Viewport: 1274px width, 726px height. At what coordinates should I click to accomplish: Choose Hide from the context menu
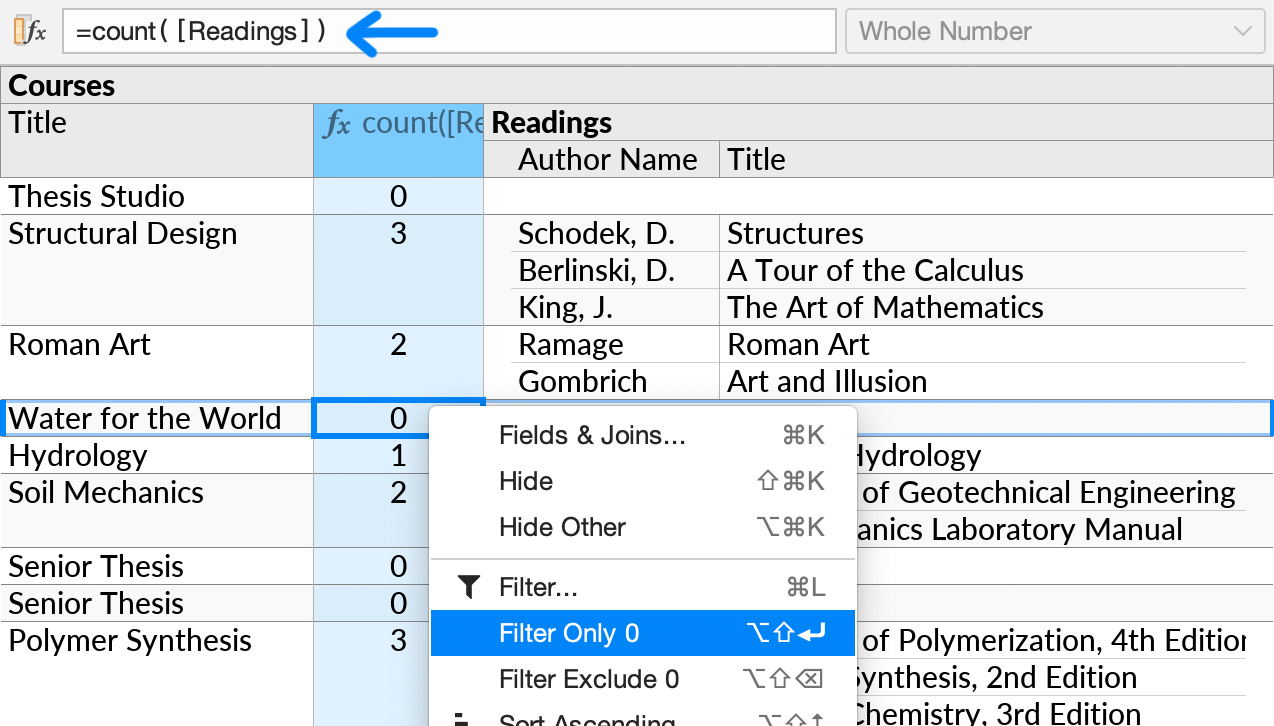(x=525, y=481)
